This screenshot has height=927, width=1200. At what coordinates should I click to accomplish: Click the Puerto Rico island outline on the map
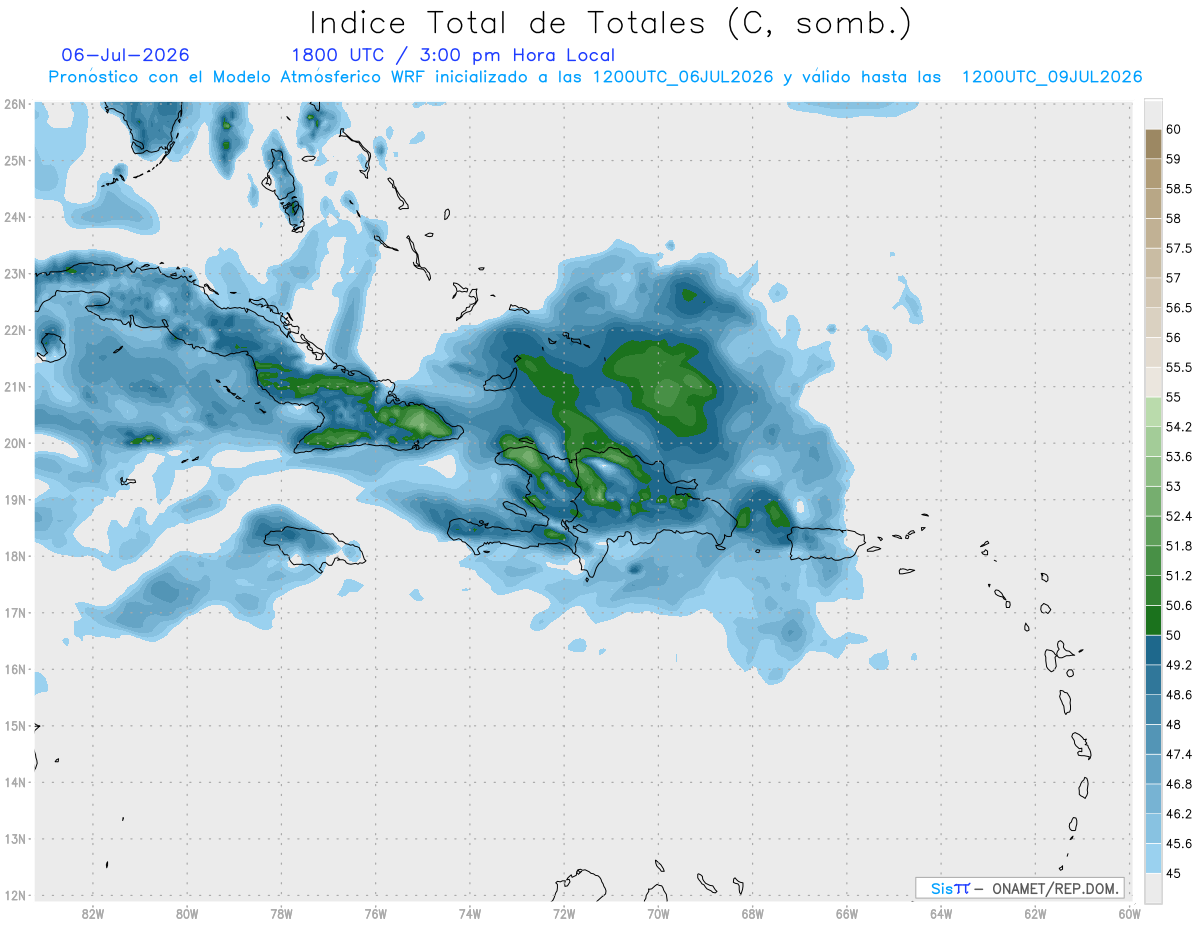826,544
